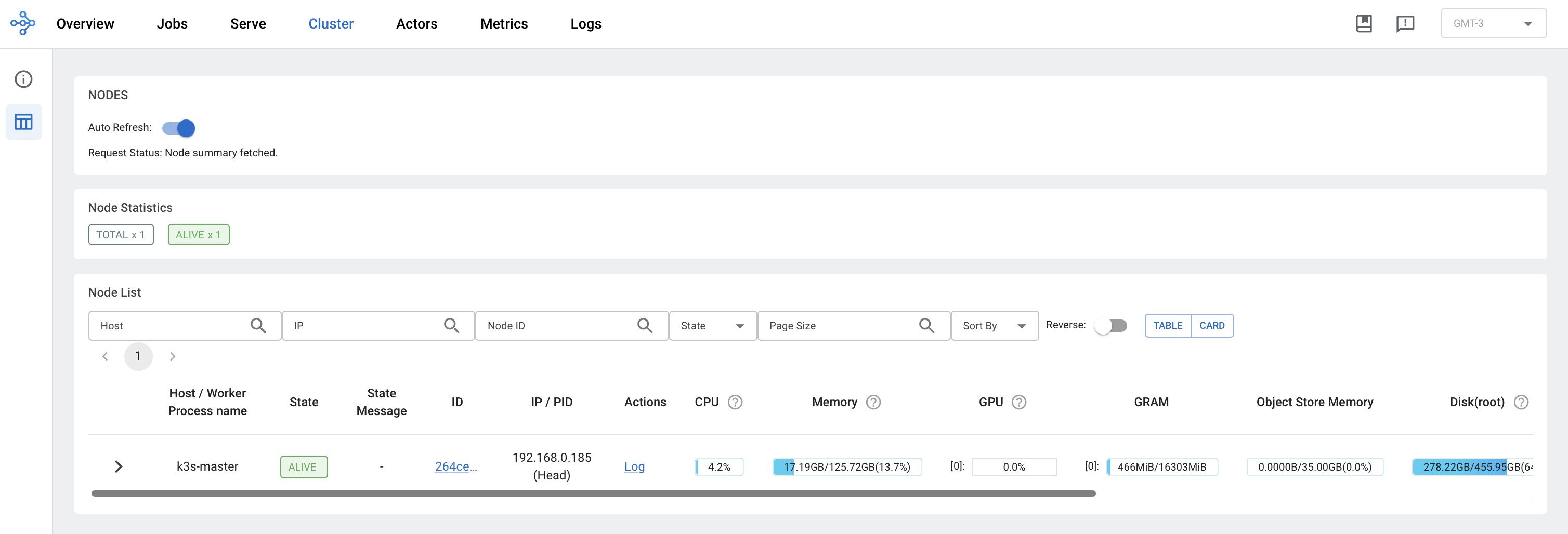Open the Log link for k3s-master
1568x534 pixels.
pyautogui.click(x=634, y=466)
